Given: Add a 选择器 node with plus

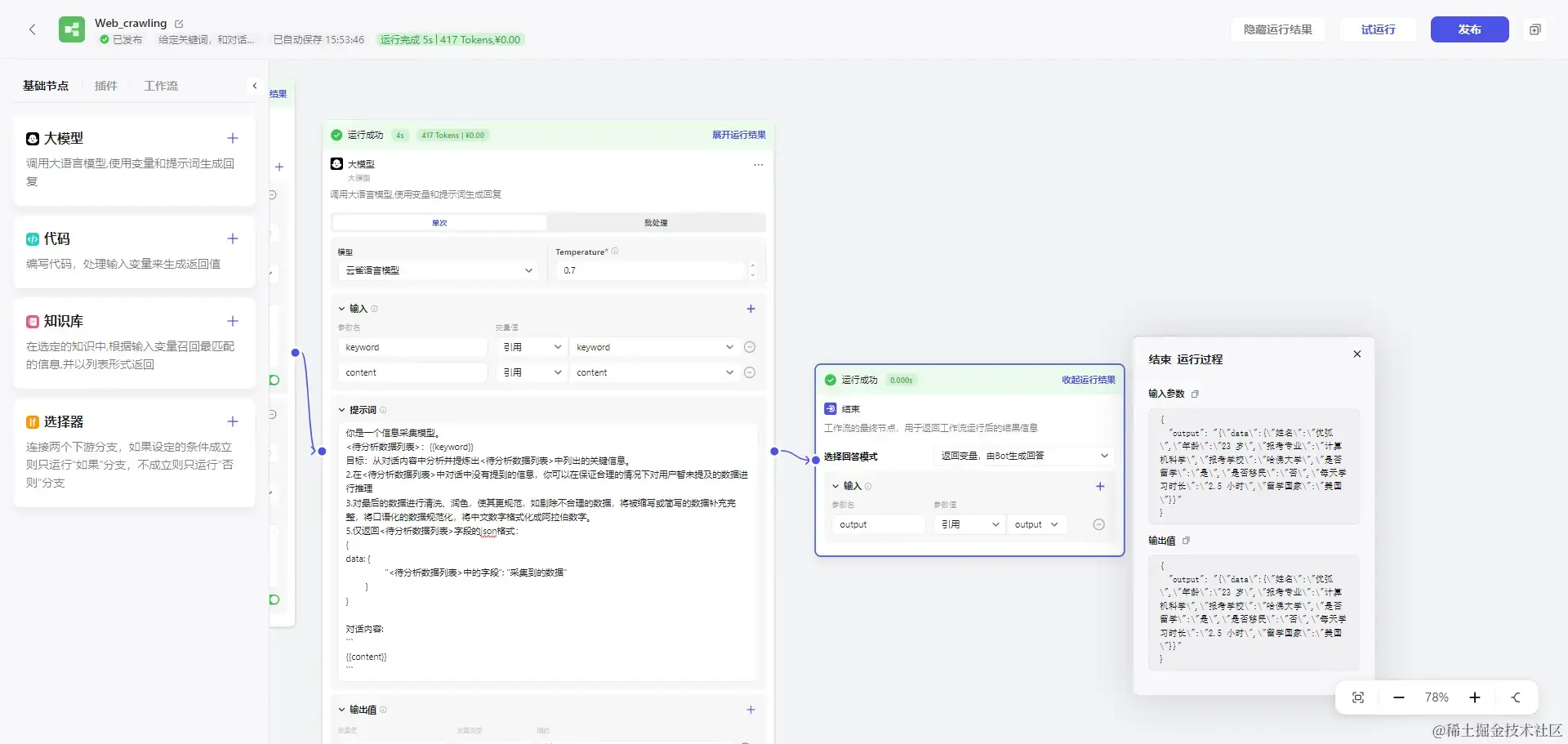Looking at the screenshot, I should 233,421.
